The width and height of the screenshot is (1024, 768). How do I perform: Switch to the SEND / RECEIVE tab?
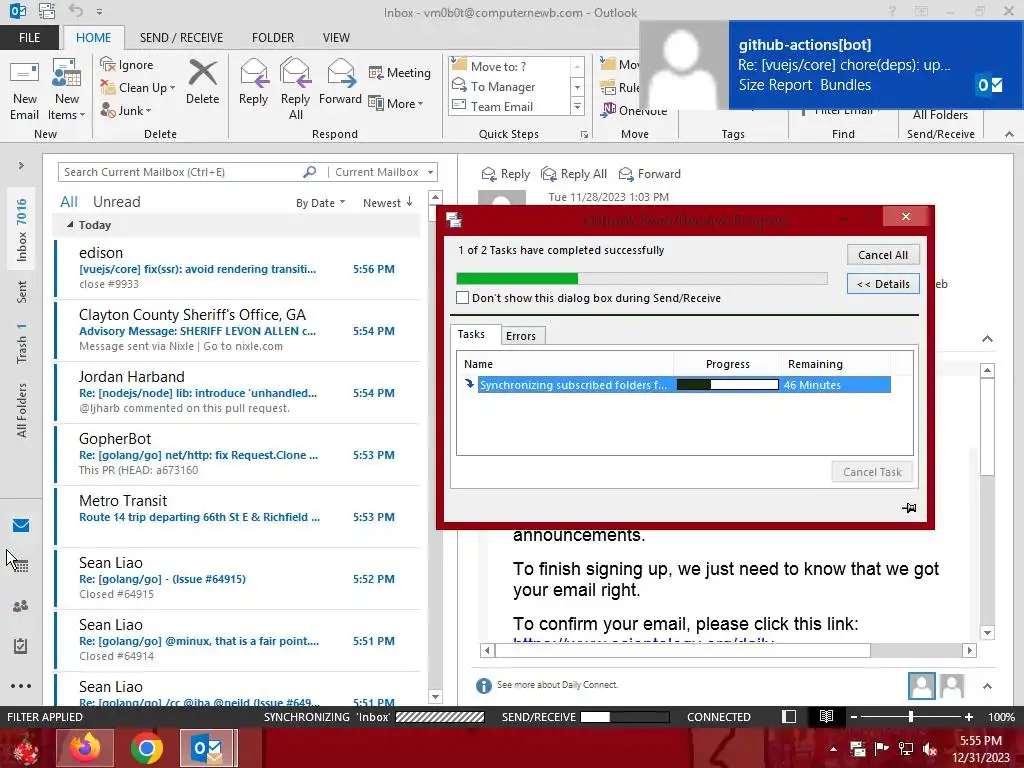(x=181, y=37)
